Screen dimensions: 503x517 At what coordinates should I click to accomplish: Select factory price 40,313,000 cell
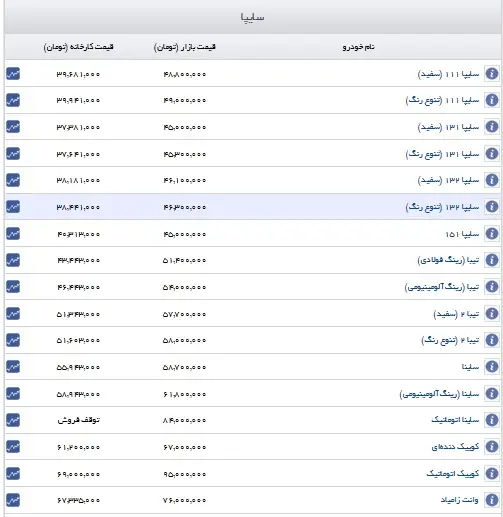pos(78,234)
